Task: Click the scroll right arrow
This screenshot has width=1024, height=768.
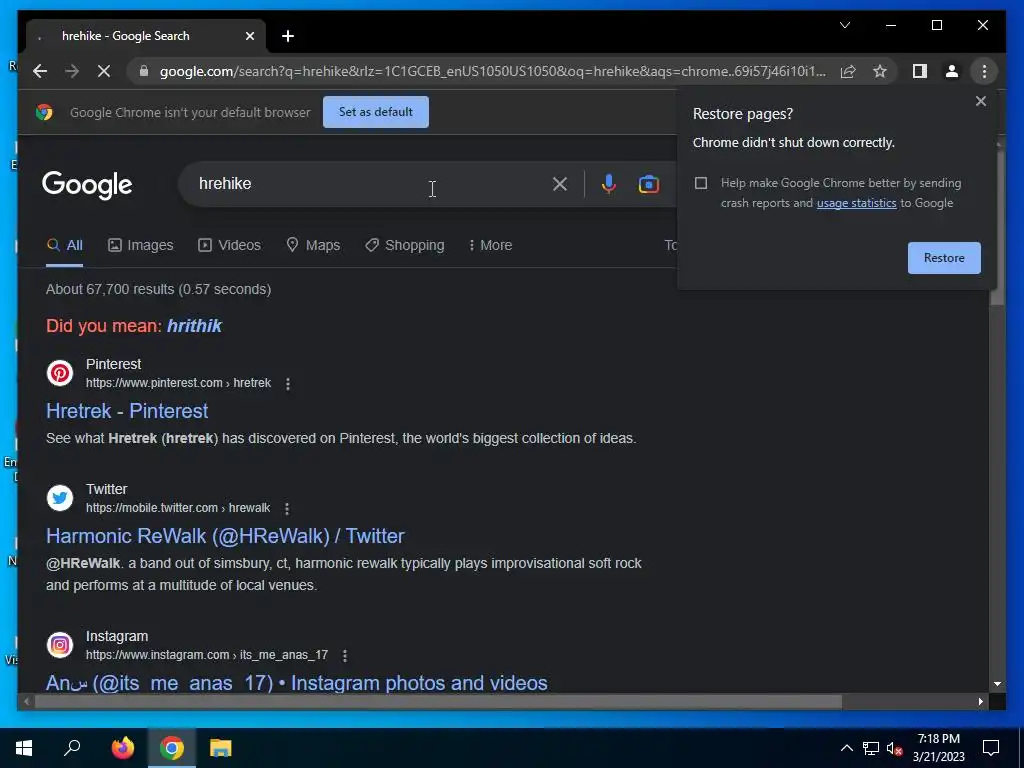Action: coord(980,702)
